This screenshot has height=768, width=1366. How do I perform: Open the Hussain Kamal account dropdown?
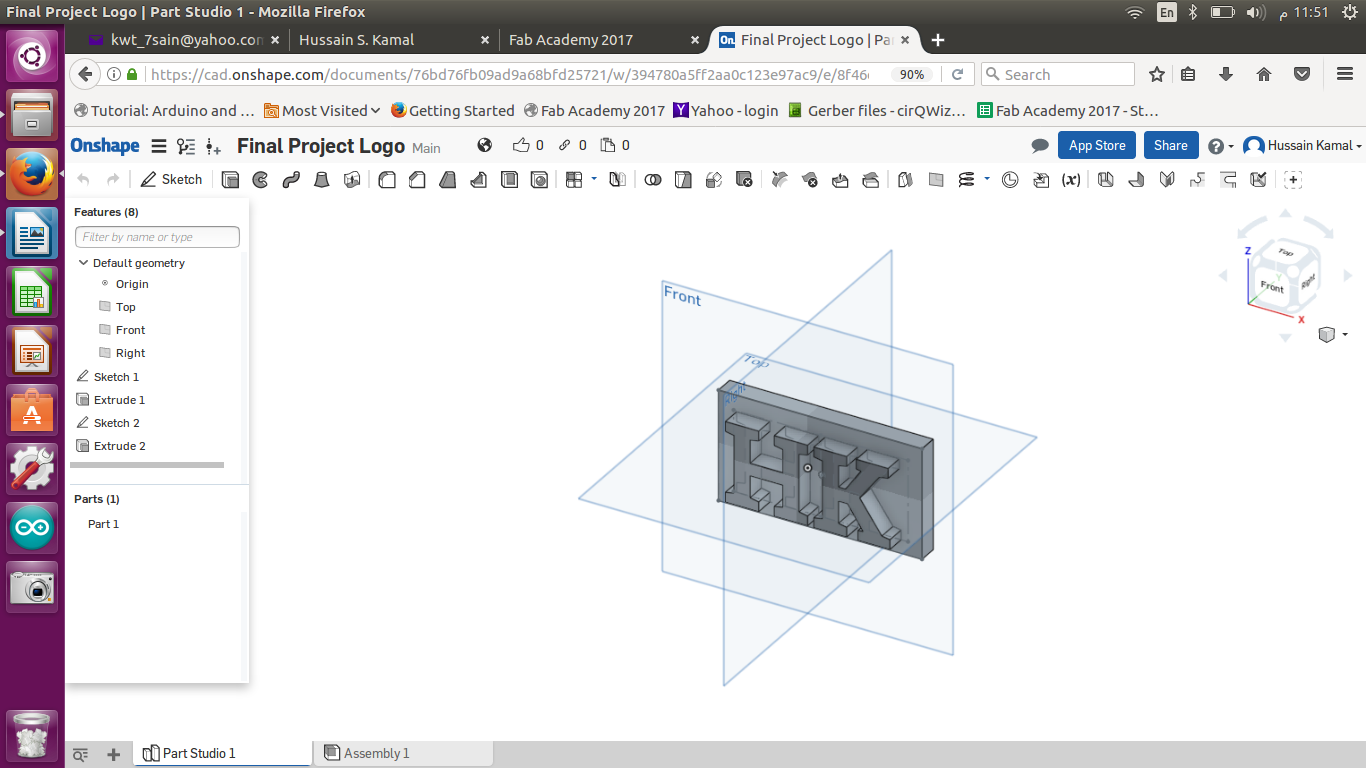coord(1303,146)
